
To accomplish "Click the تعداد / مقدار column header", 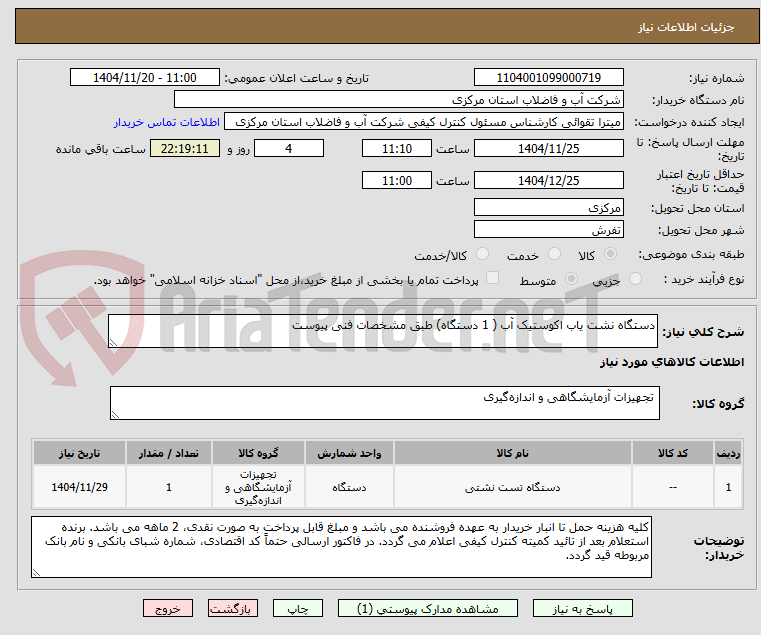I will (168, 453).
